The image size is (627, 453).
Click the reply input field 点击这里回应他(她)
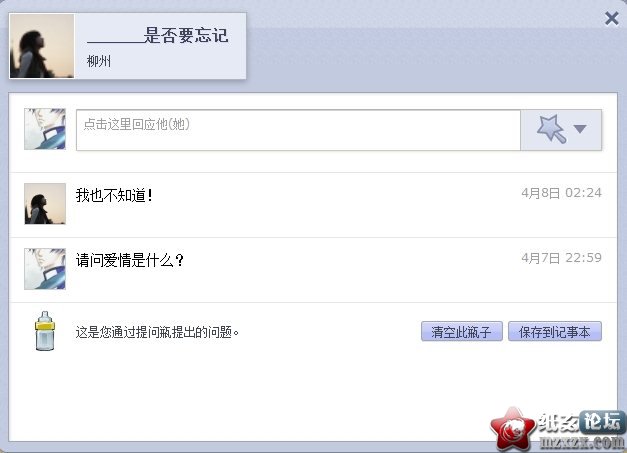tap(298, 130)
